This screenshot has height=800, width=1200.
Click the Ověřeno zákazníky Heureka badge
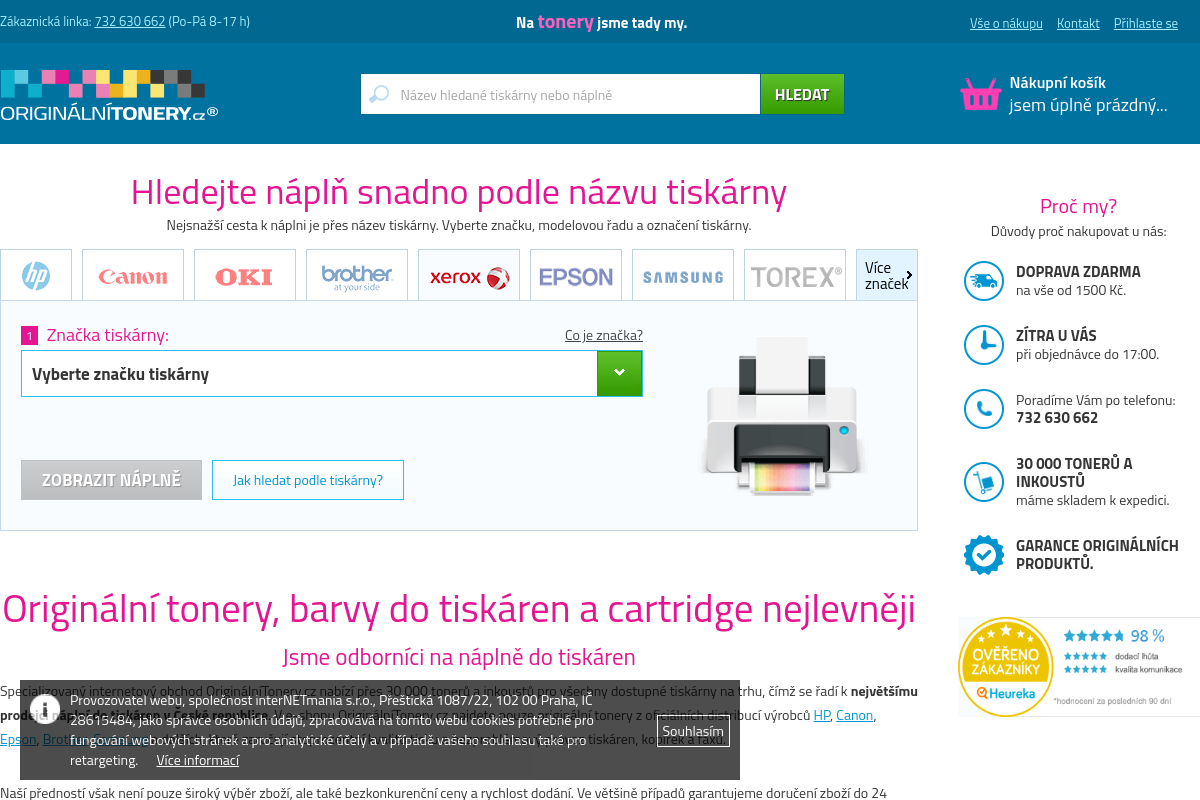(x=1005, y=666)
